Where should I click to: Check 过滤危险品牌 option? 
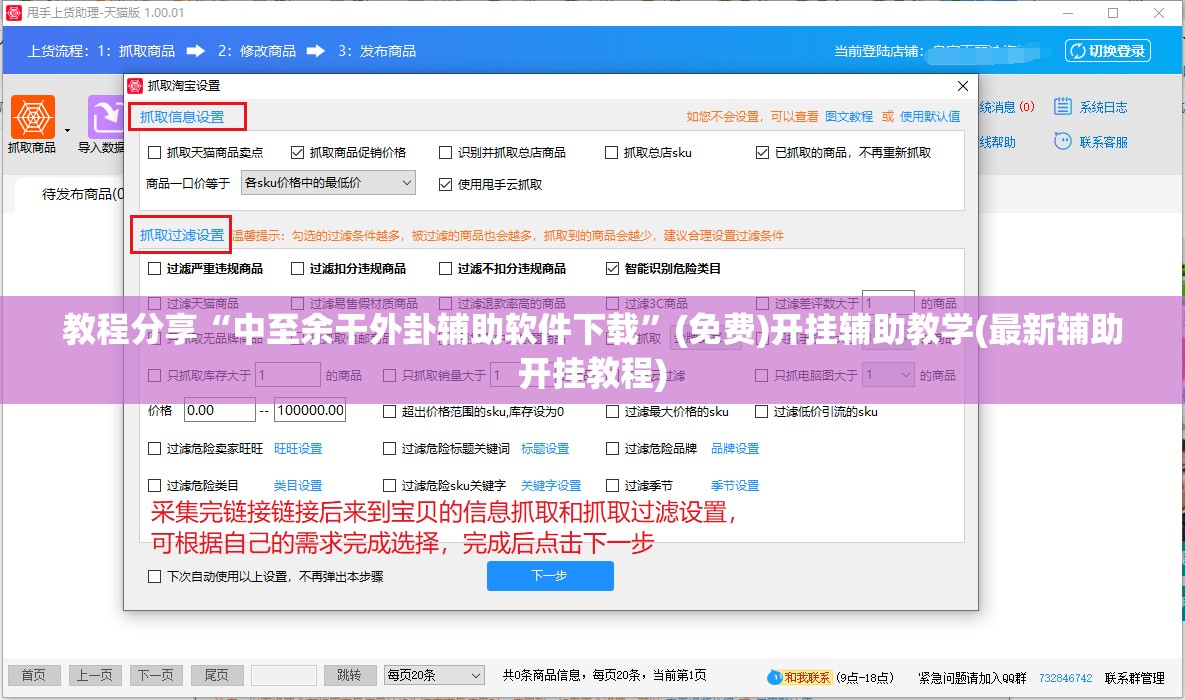[x=612, y=449]
